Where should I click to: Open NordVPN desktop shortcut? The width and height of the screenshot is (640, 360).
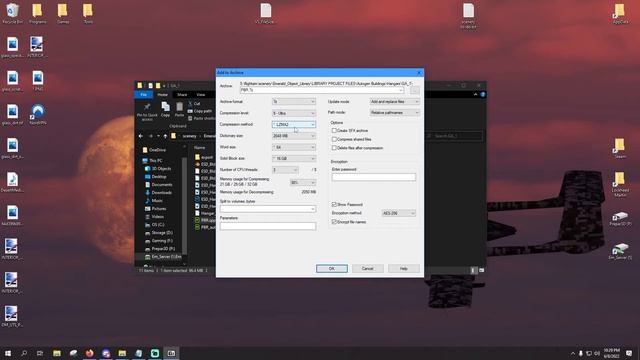[x=38, y=114]
